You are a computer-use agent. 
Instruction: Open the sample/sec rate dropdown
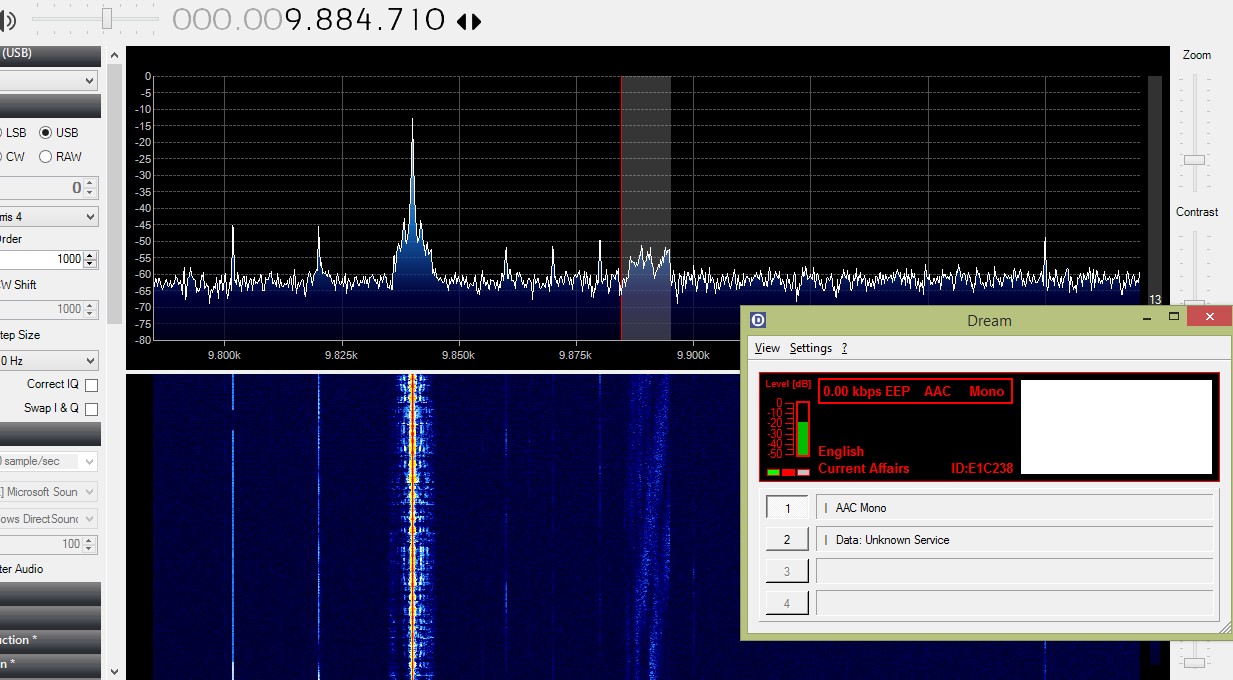coord(49,461)
